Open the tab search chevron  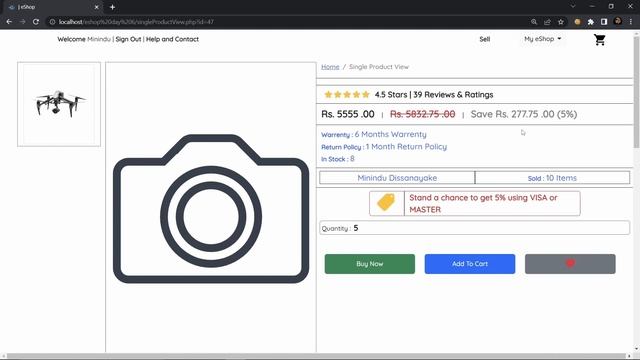coord(573,6)
